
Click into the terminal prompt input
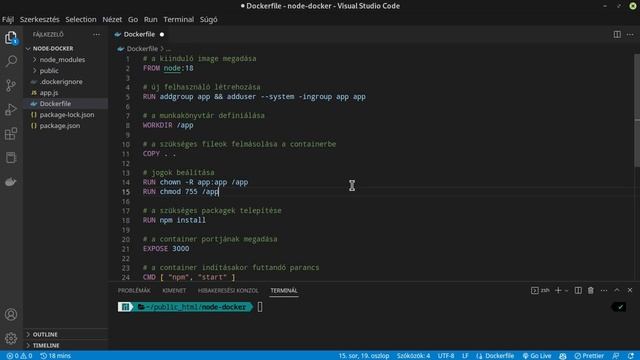(x=260, y=307)
